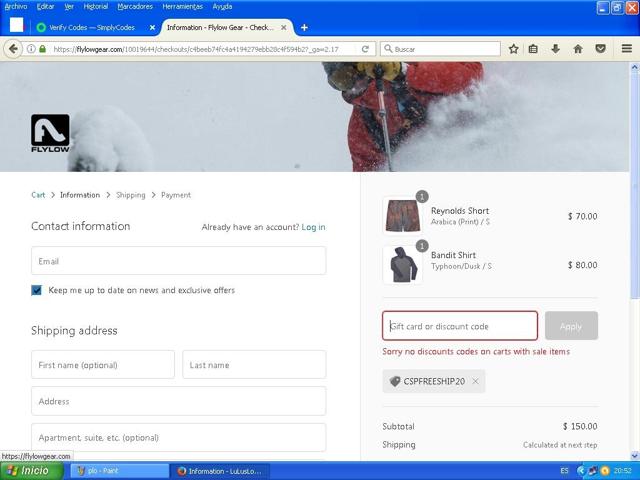
Task: Focus the First name field
Action: pyautogui.click(x=103, y=364)
